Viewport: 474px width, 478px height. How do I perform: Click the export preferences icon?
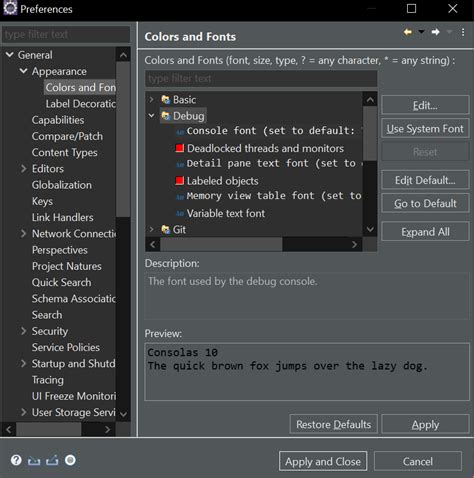coord(52,461)
